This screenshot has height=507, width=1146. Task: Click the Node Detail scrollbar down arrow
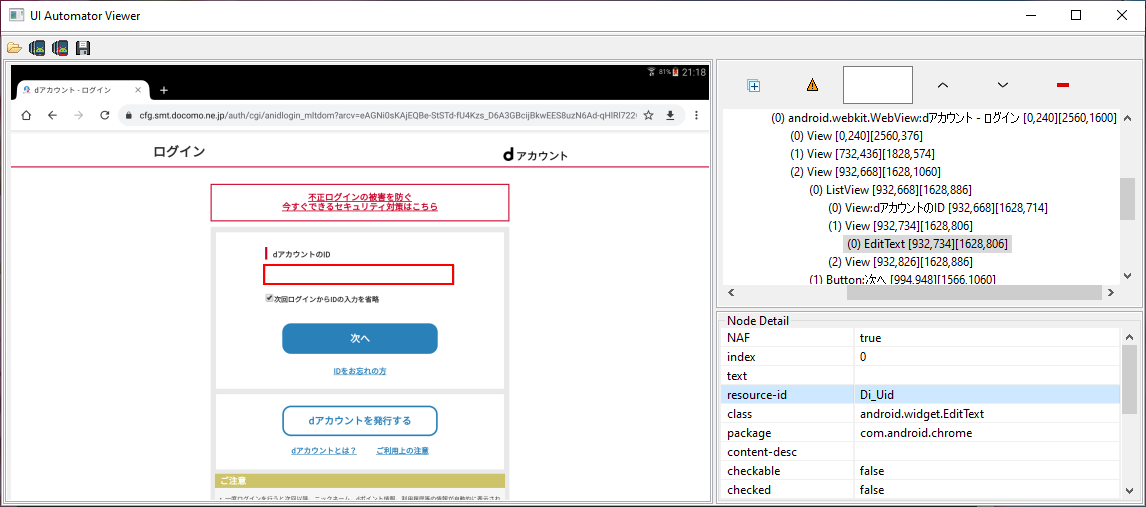1130,491
